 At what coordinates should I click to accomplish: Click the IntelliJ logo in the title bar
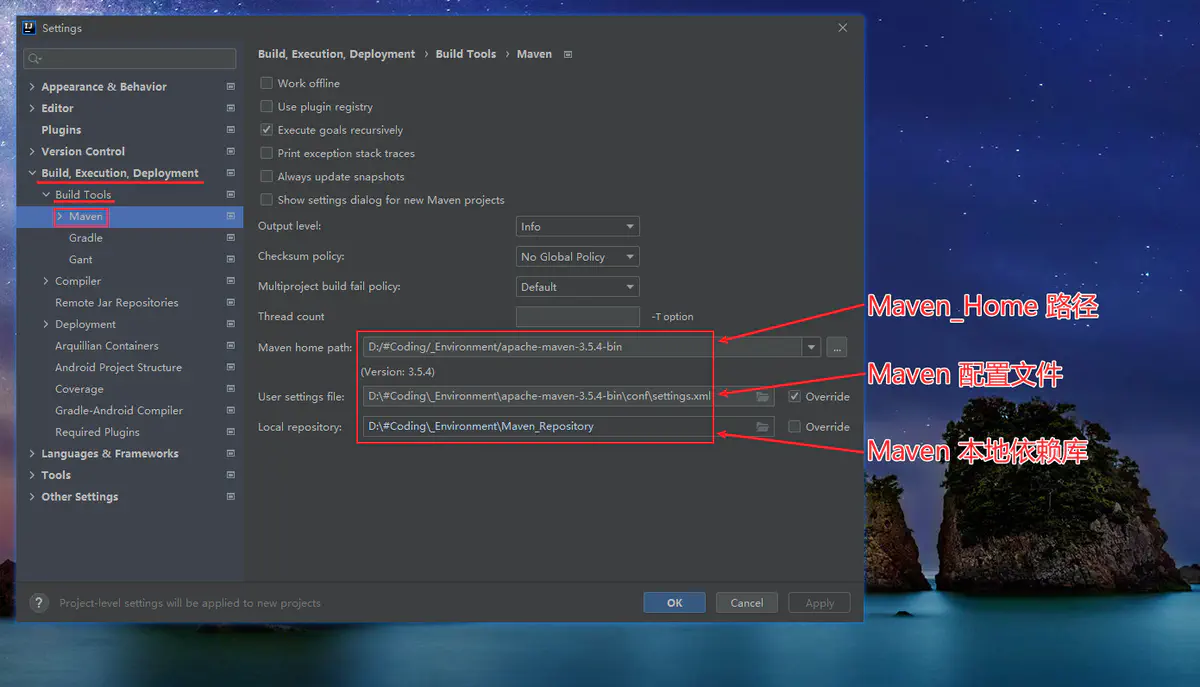tap(31, 28)
